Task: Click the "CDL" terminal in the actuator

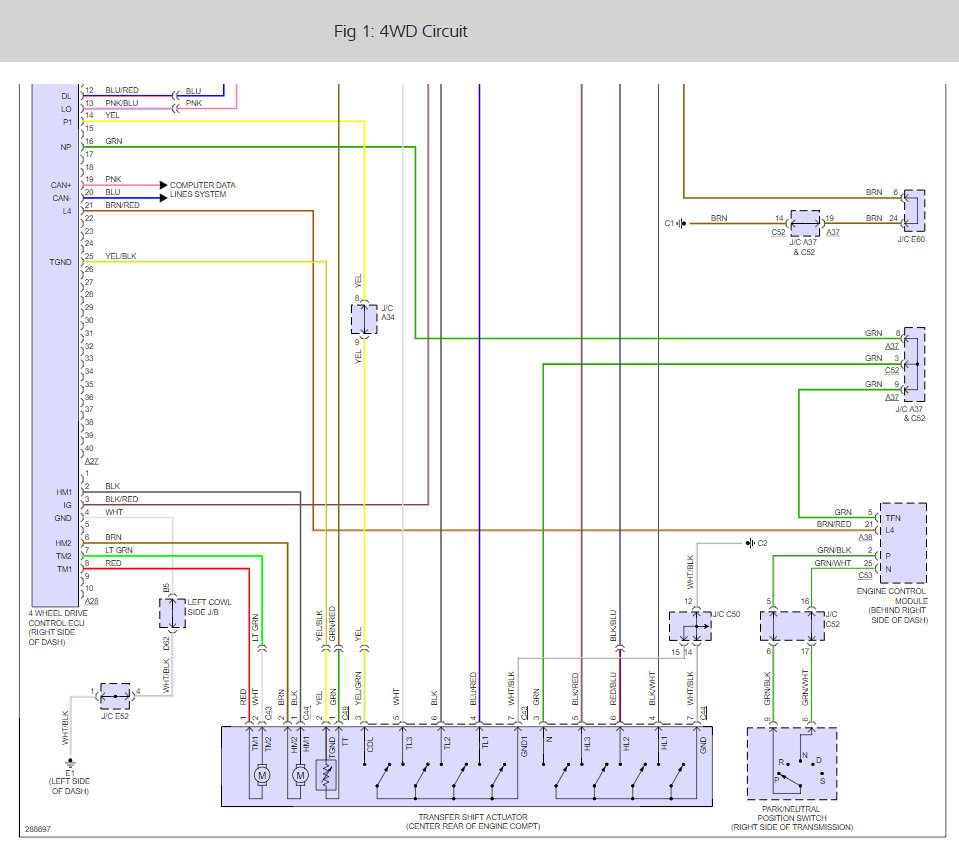Action: [370, 745]
